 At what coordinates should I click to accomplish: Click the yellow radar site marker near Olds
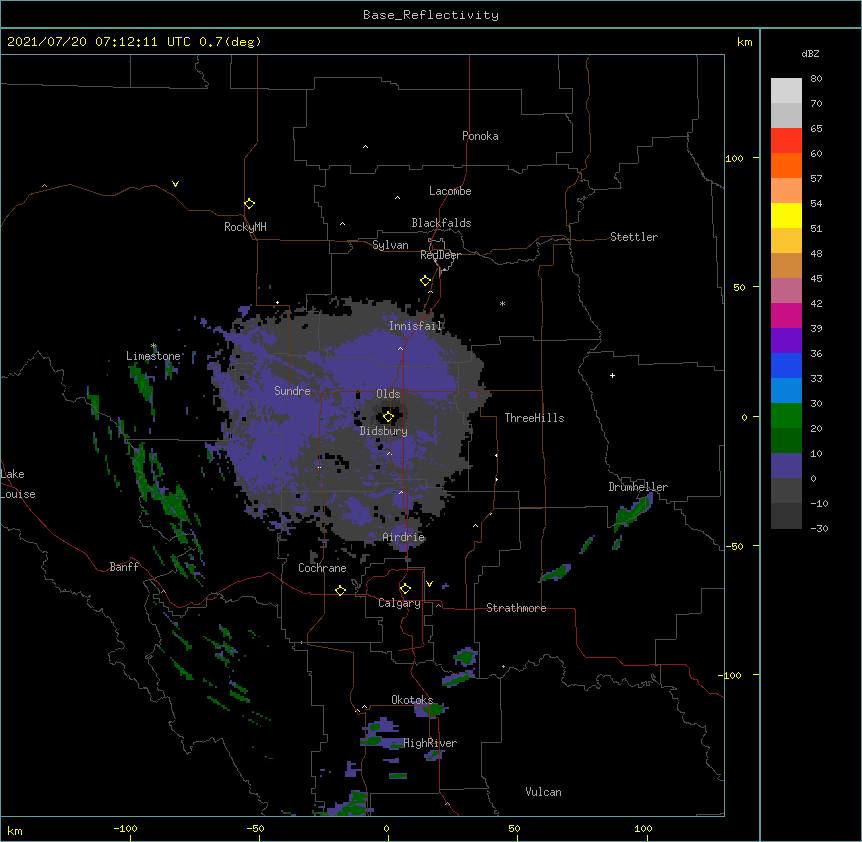click(x=388, y=417)
